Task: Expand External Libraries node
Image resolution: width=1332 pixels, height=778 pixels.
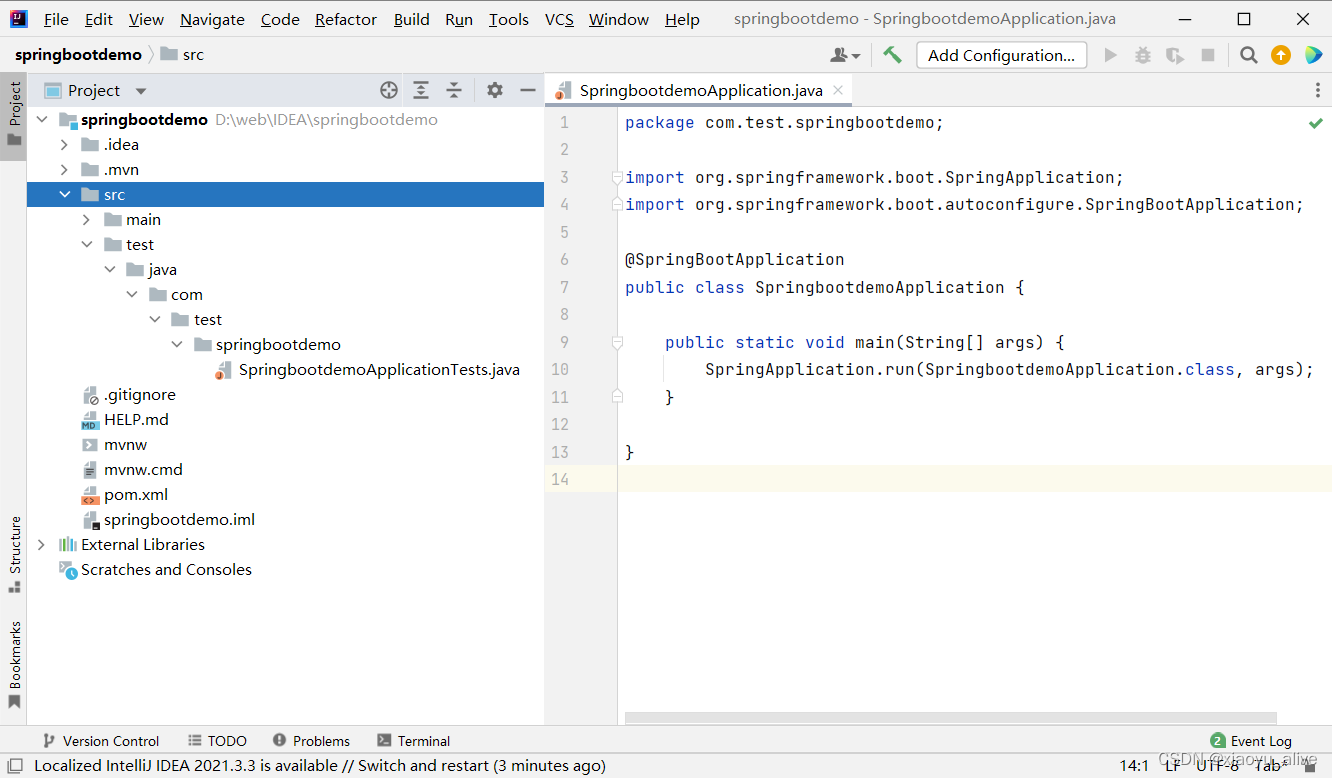Action: pos(42,545)
